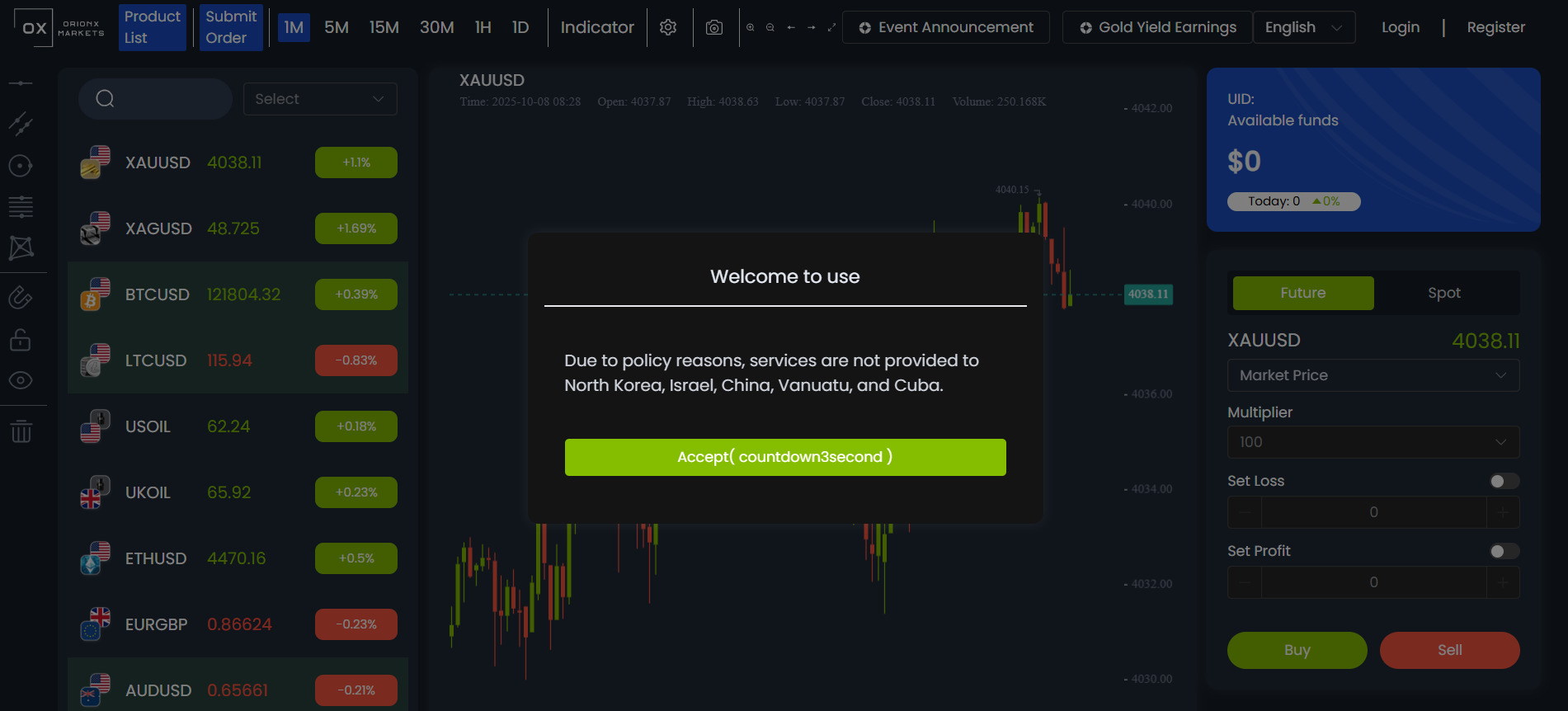
Task: Click the current price marker 4038.11
Action: click(1148, 294)
